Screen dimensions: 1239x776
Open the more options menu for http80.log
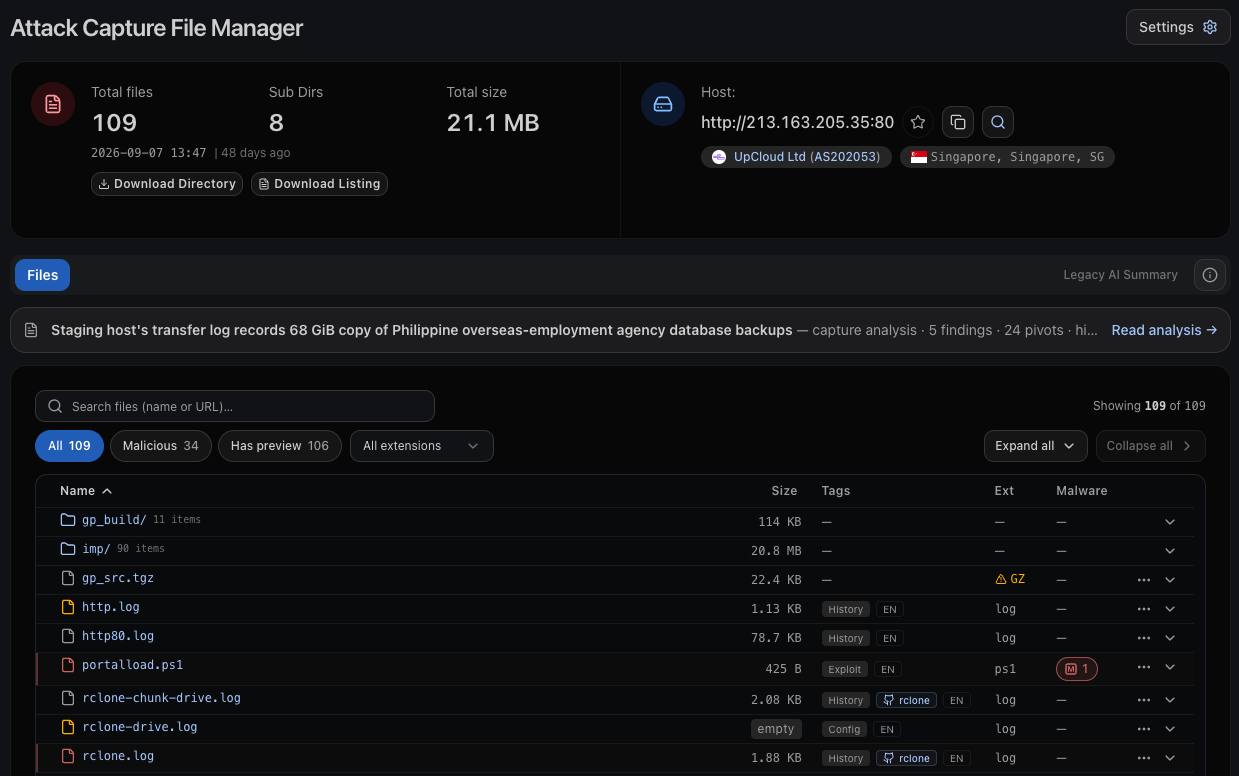pos(1144,638)
